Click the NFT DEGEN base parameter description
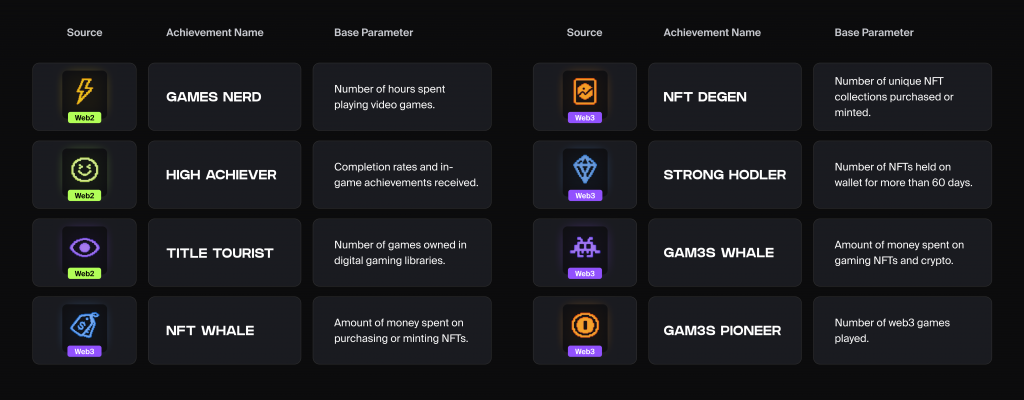This screenshot has height=400, width=1024. (894, 97)
